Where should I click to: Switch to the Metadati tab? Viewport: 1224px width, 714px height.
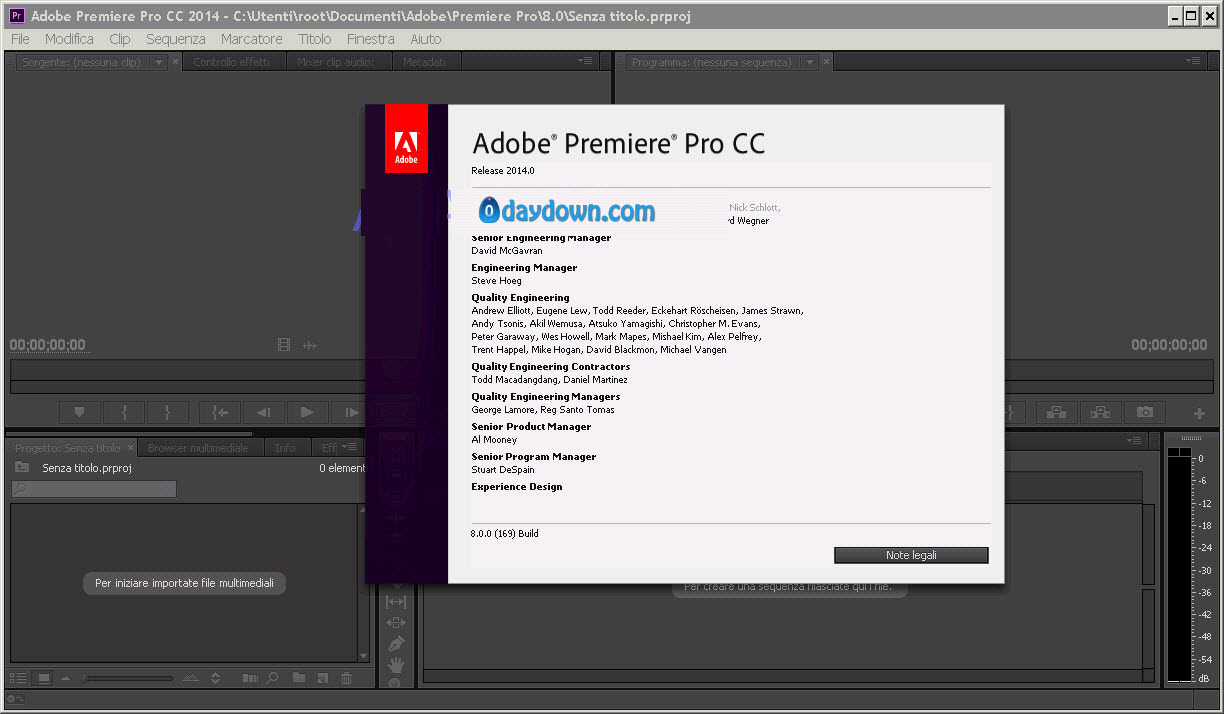click(x=425, y=62)
